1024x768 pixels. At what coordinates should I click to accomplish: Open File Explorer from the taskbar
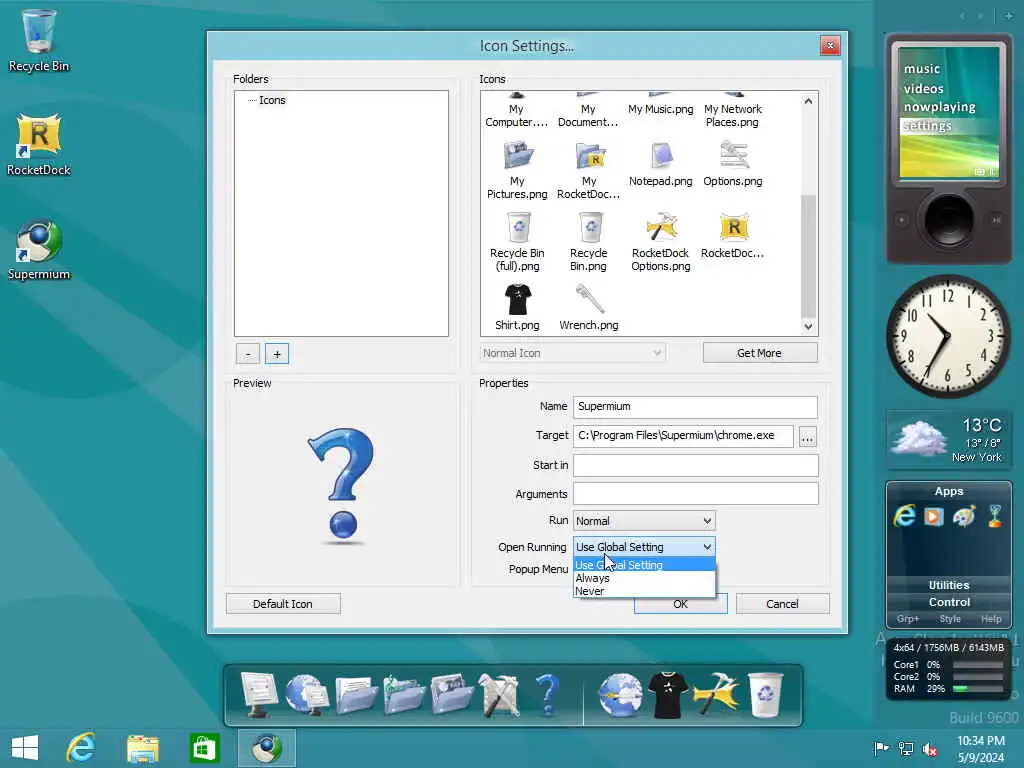[x=142, y=748]
